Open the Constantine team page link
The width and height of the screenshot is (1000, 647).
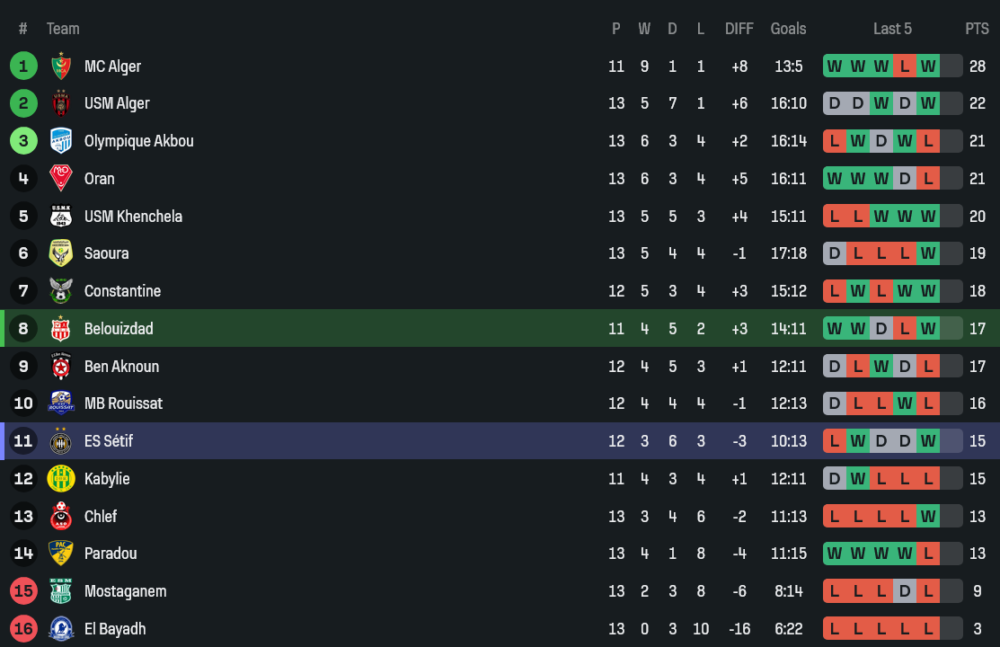[x=122, y=291]
